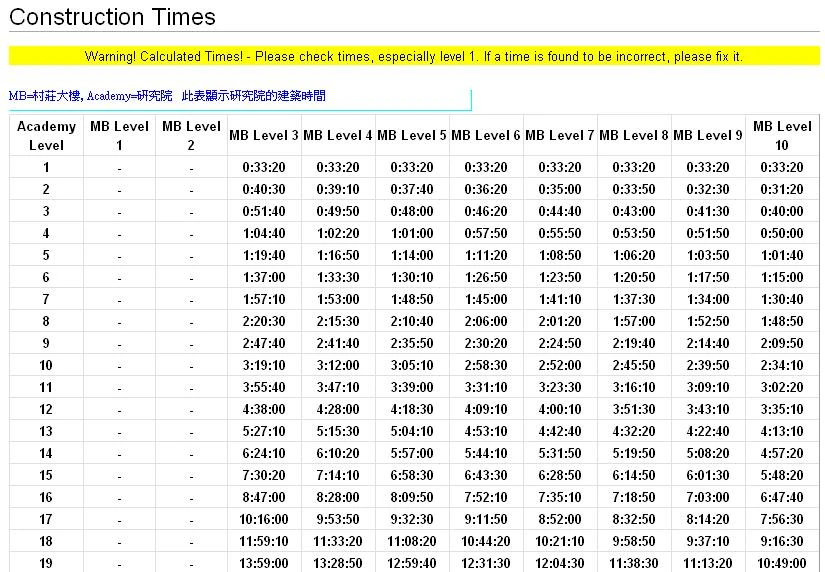Select the "MB Level 9" column header
The width and height of the screenshot is (825, 572).
point(708,135)
